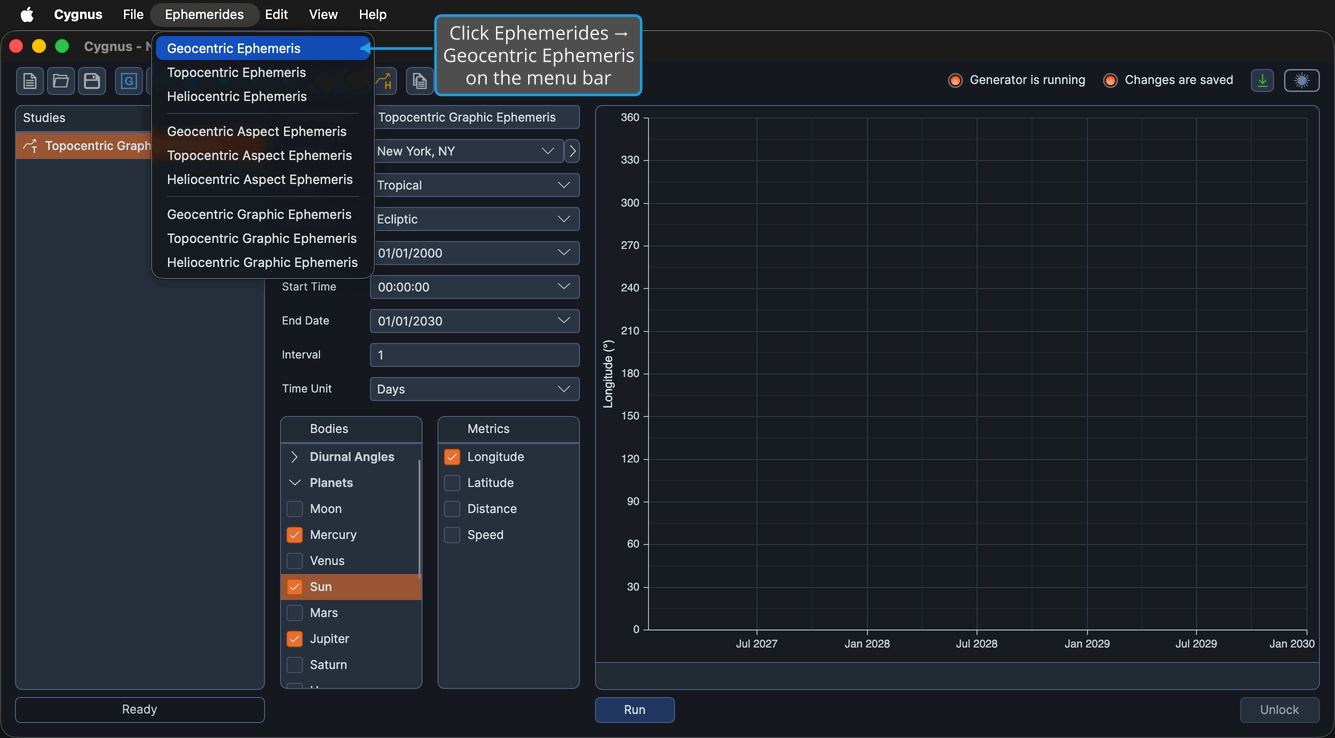The image size is (1335, 738).
Task: Click the copy documents toolbar icon
Action: [x=420, y=81]
